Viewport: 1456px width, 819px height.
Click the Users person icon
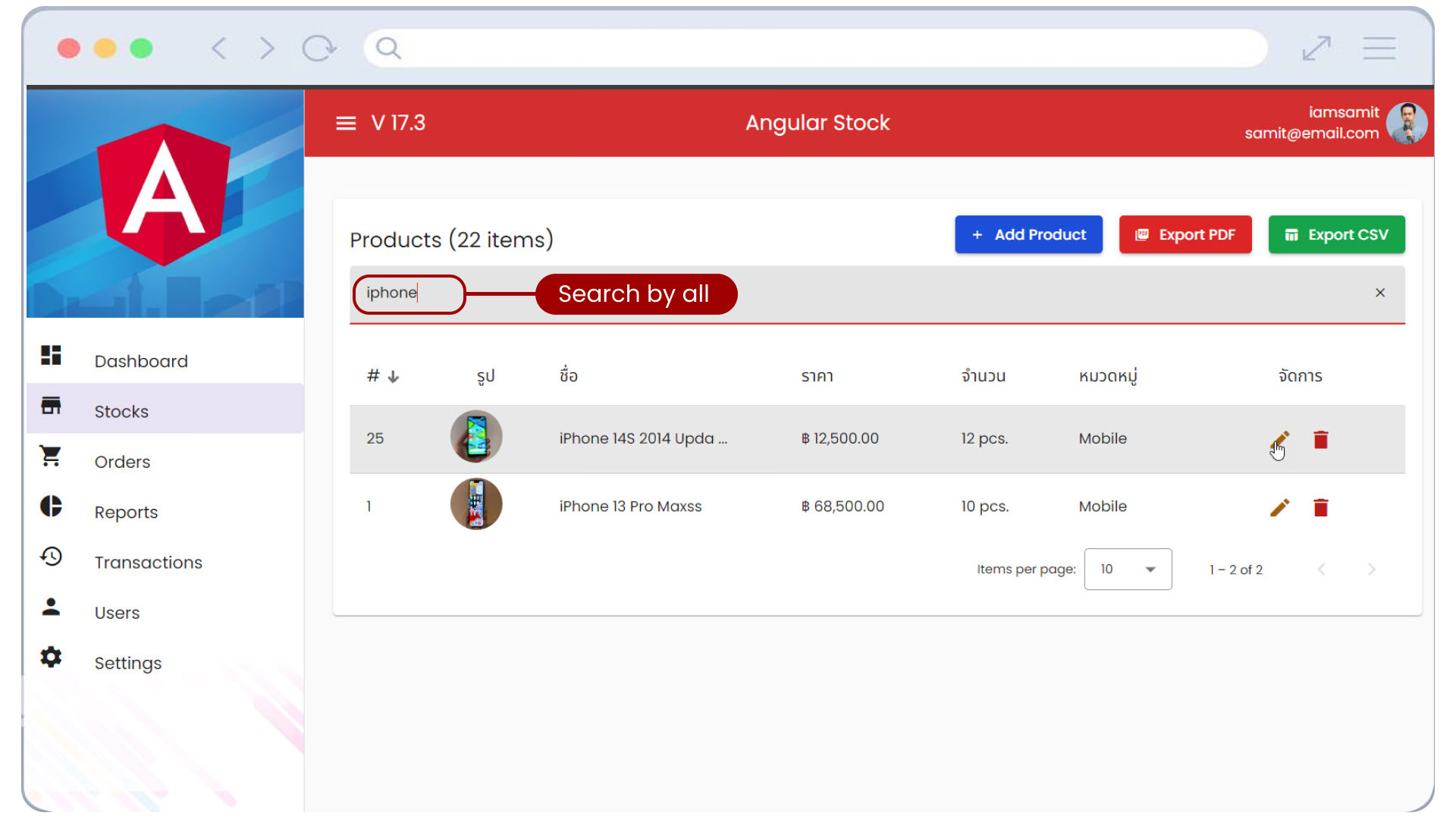pos(51,607)
